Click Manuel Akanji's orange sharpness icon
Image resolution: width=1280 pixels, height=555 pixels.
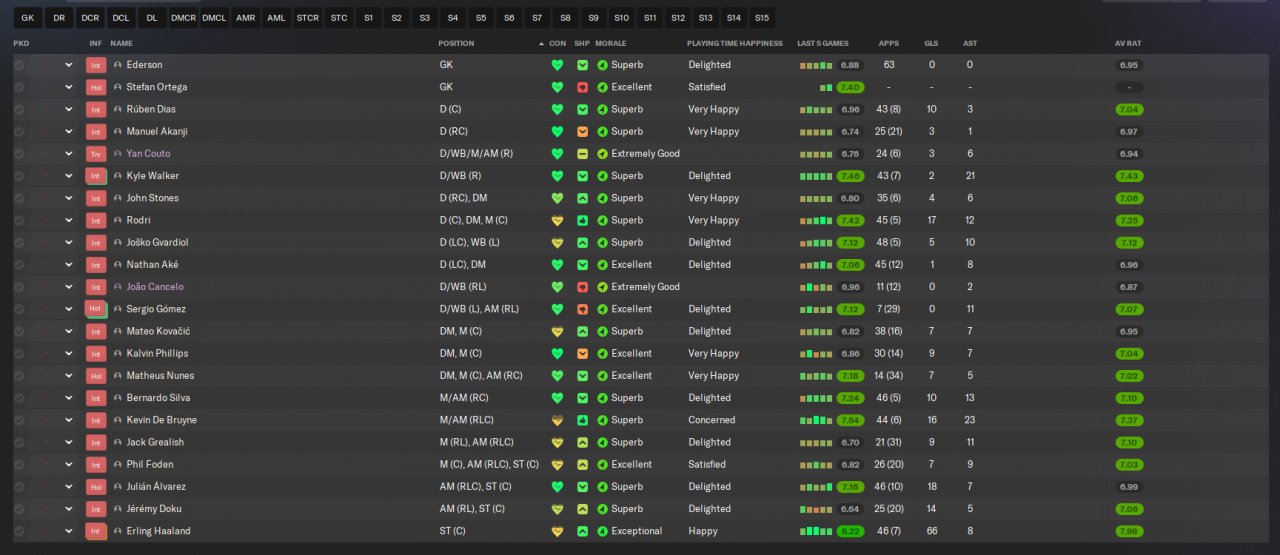click(x=582, y=131)
